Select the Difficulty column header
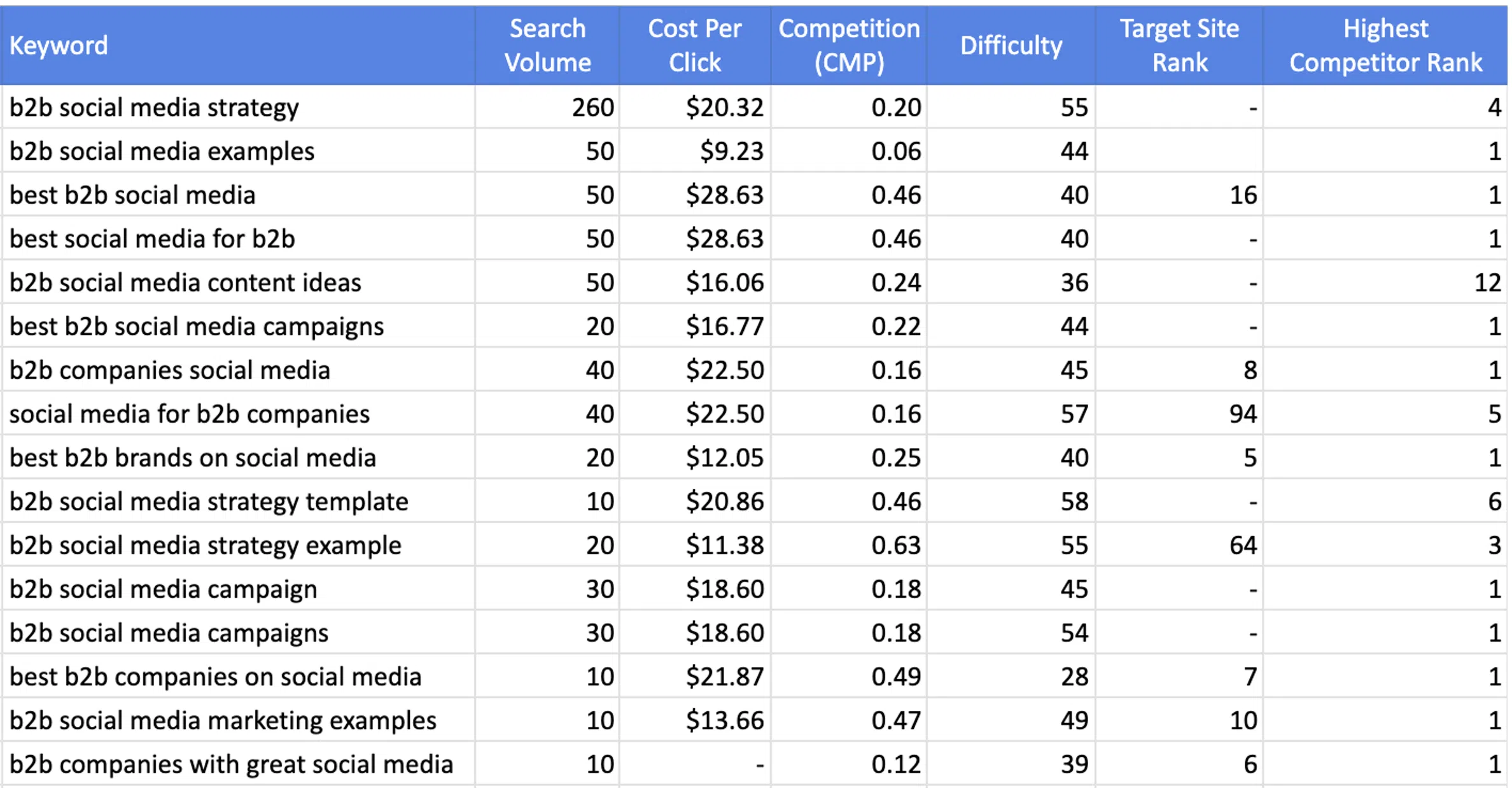Screen dimensions: 1512x788 coord(1011,45)
